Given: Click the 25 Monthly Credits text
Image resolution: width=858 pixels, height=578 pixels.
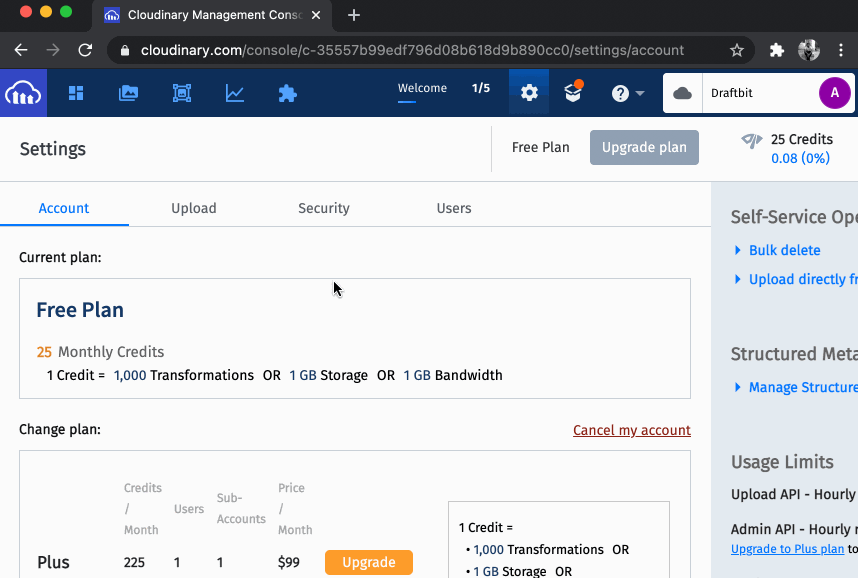Looking at the screenshot, I should pyautogui.click(x=100, y=352).
